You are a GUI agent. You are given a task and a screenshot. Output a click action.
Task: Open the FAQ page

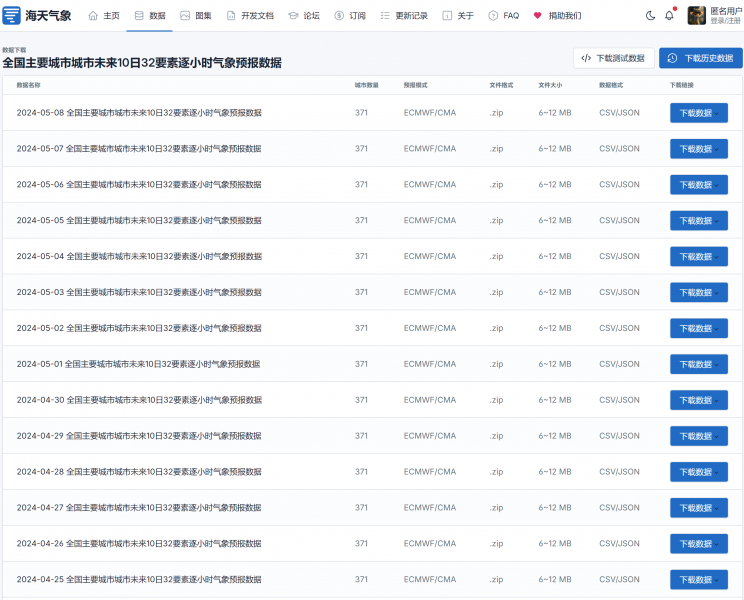tap(503, 16)
